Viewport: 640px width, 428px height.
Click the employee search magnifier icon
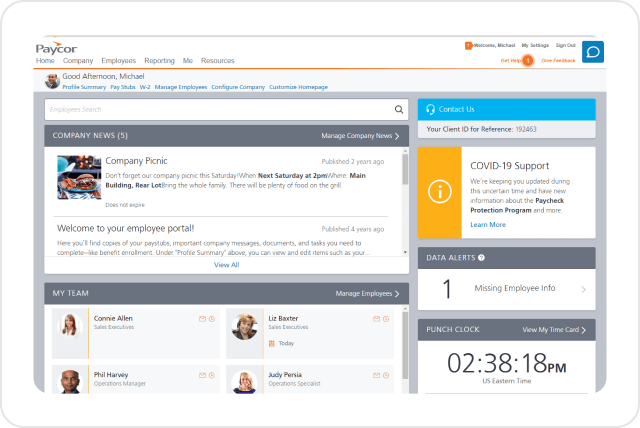(399, 109)
